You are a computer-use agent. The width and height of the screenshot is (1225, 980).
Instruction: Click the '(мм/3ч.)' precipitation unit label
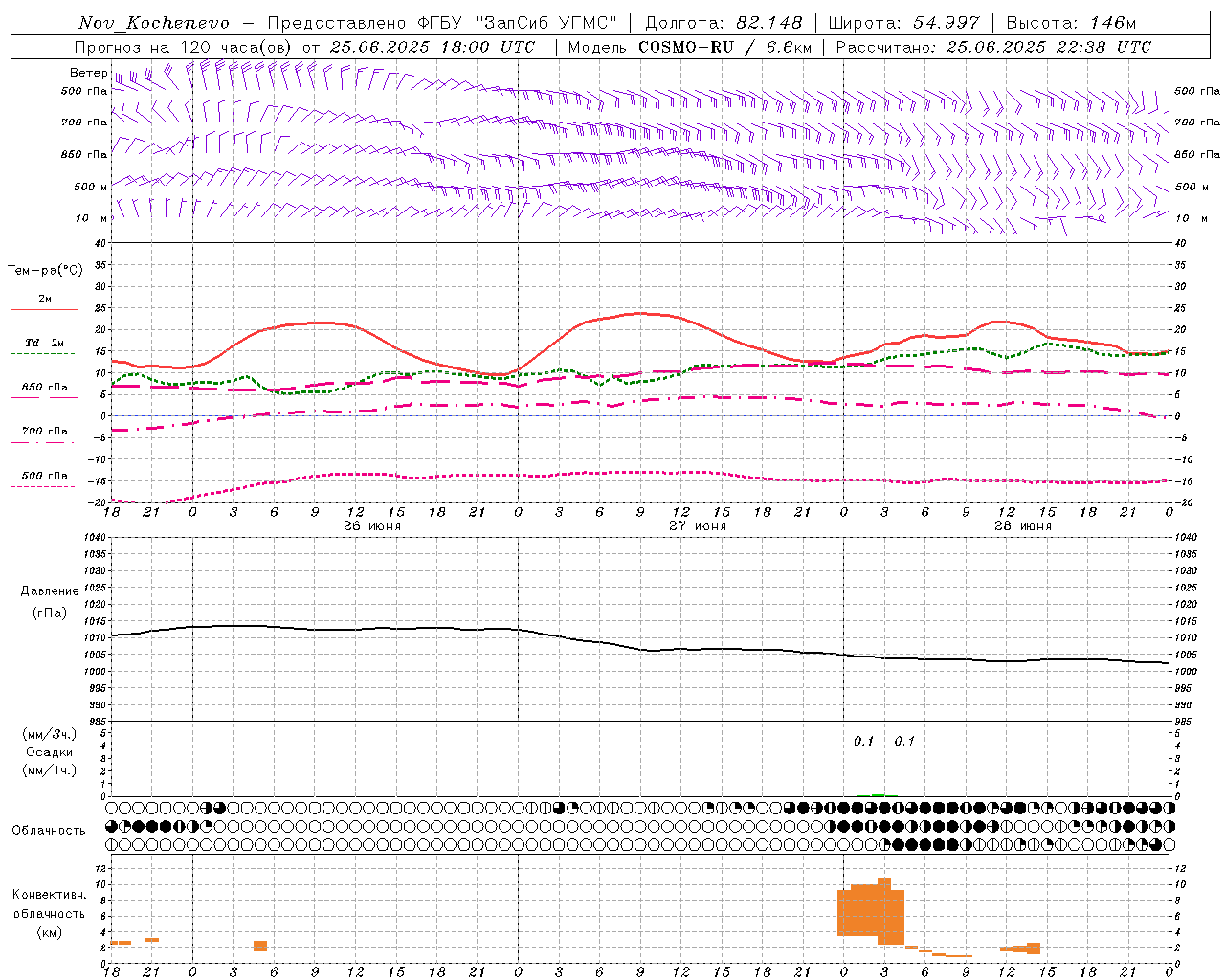coord(50,735)
